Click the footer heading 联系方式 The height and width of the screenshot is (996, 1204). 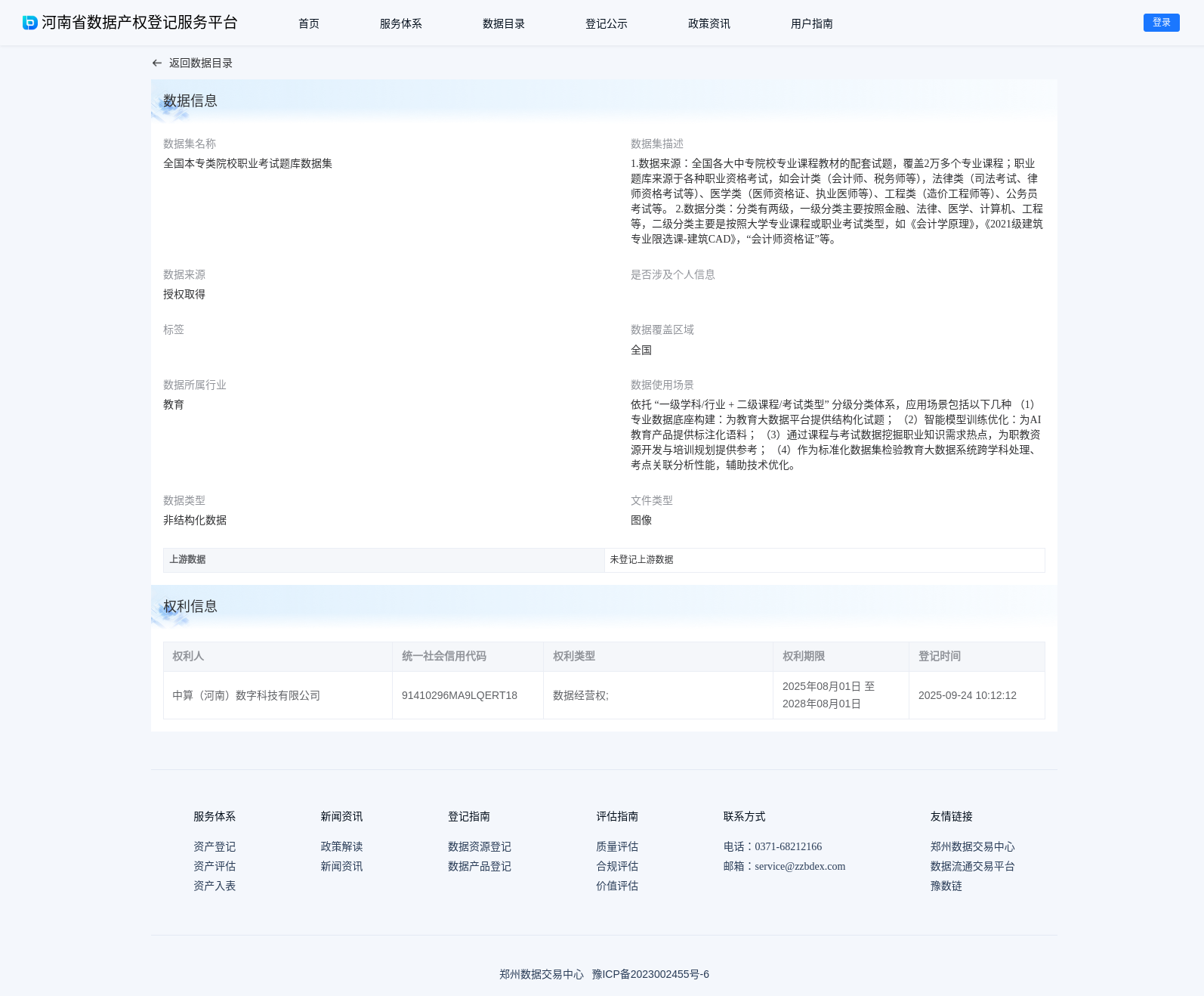(x=745, y=816)
